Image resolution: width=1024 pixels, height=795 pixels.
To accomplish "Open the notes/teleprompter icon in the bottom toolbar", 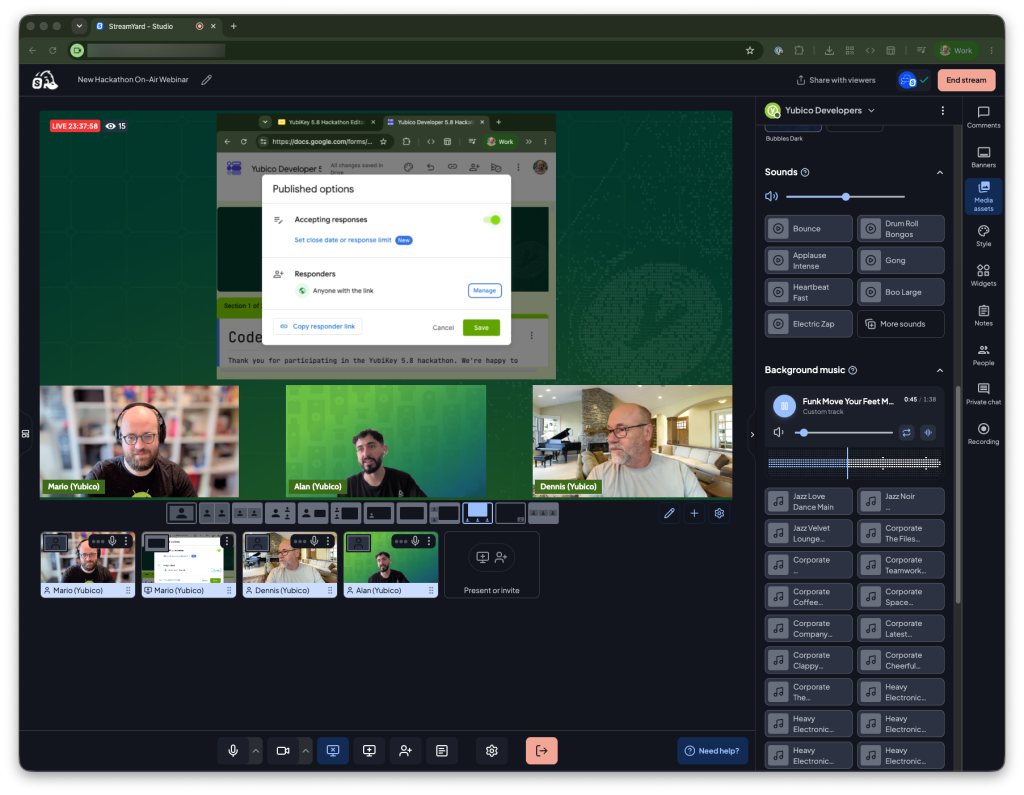I will pyautogui.click(x=442, y=751).
